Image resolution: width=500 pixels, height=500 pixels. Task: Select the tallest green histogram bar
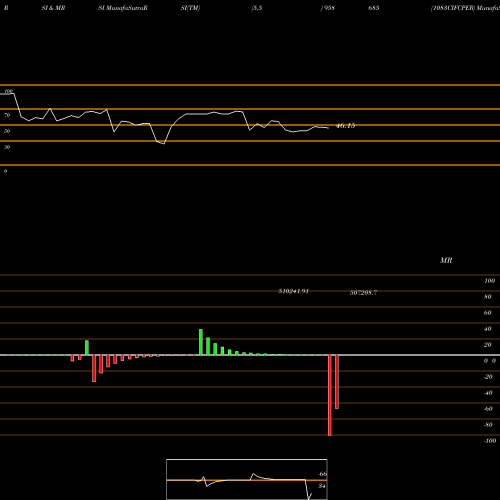tap(201, 342)
